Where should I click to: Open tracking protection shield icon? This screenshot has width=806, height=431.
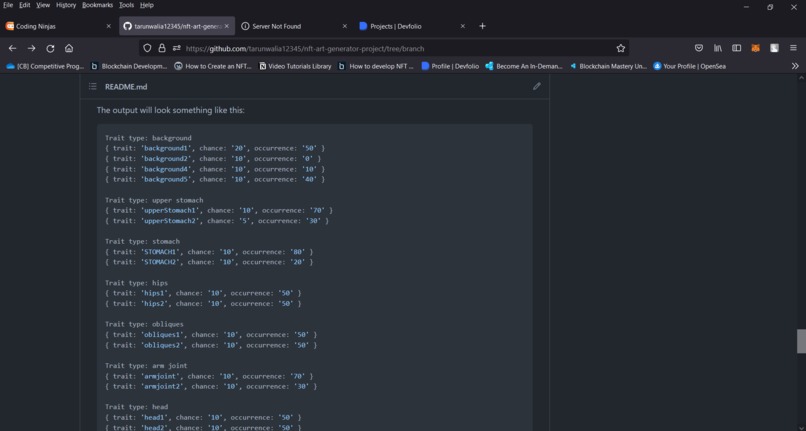(148, 48)
